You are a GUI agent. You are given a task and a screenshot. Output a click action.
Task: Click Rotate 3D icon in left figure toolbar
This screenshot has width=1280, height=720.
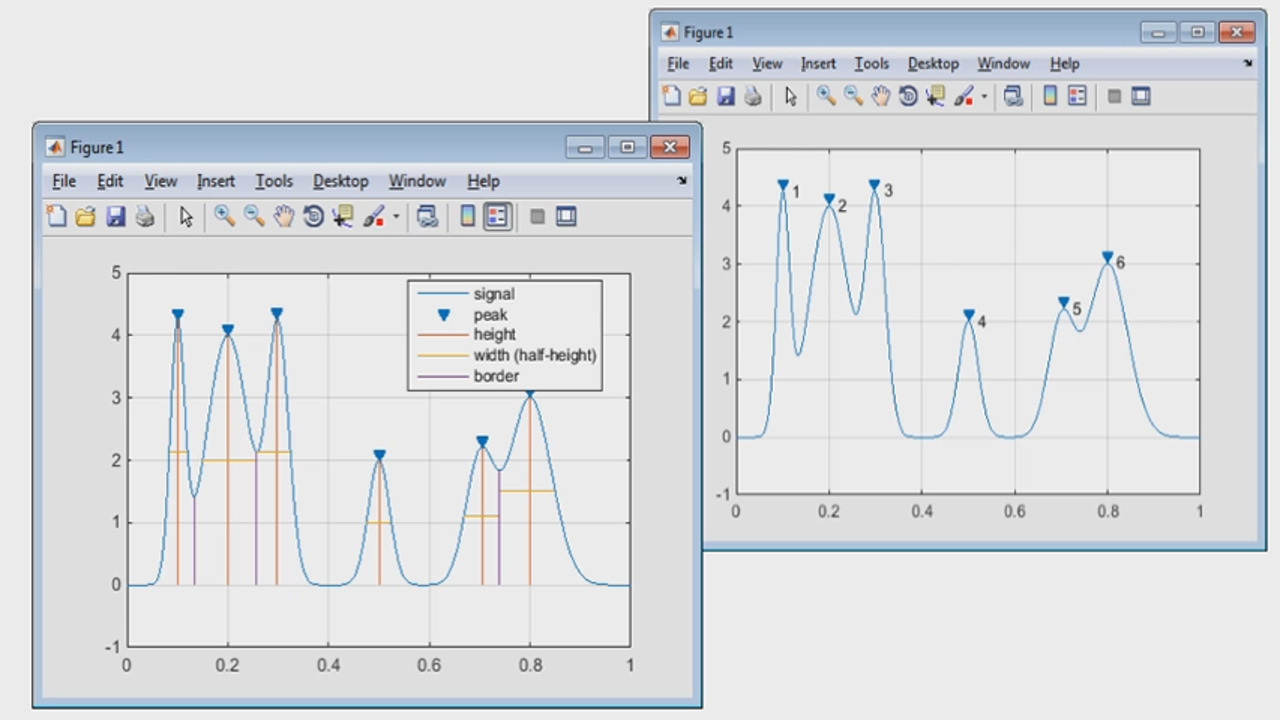click(x=313, y=216)
